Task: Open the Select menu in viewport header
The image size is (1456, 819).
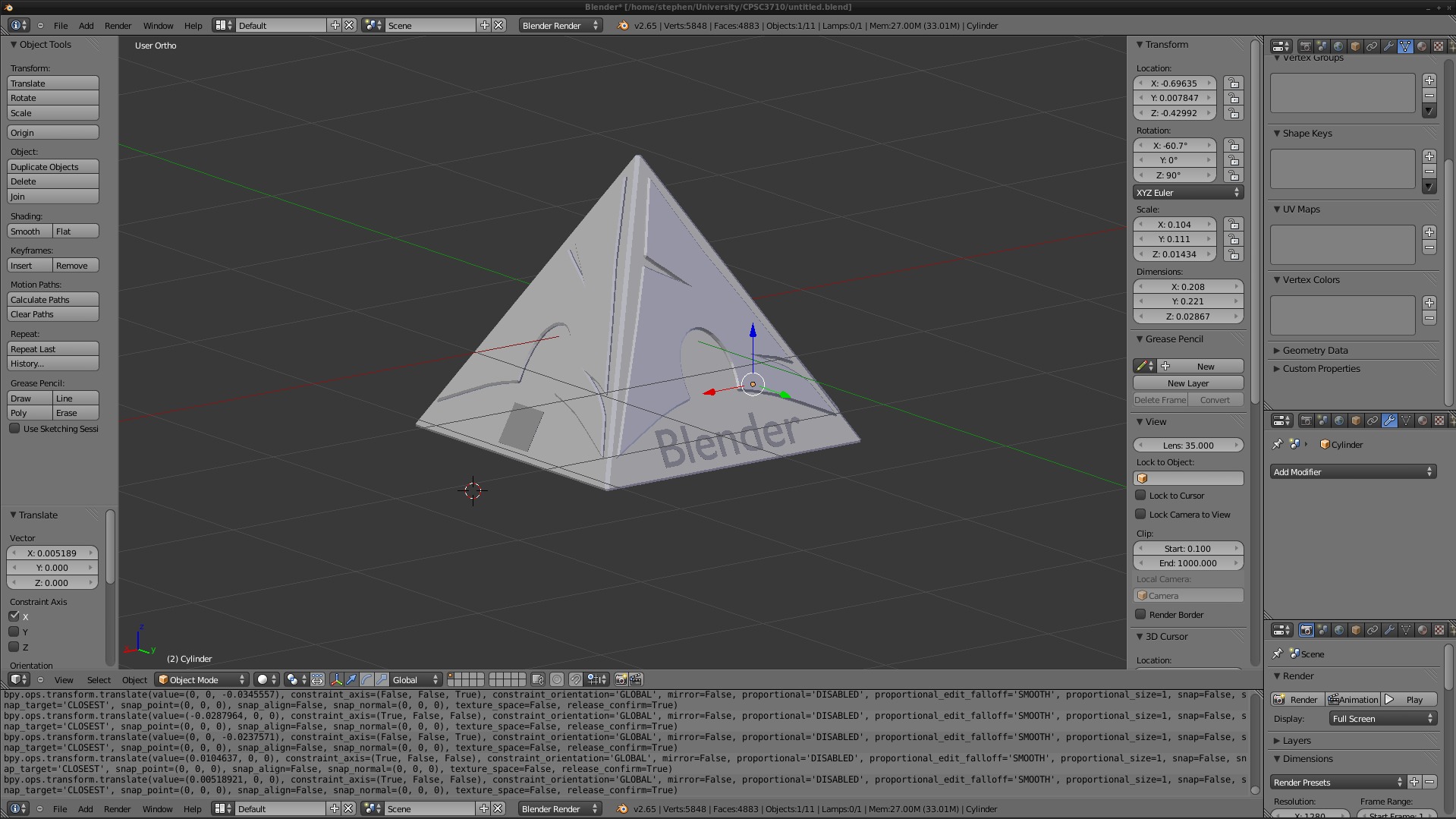Action: coord(99,680)
